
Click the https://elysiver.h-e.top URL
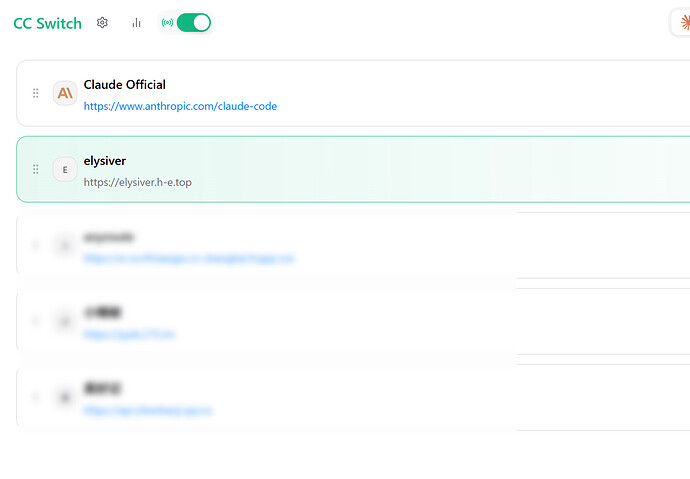point(138,182)
